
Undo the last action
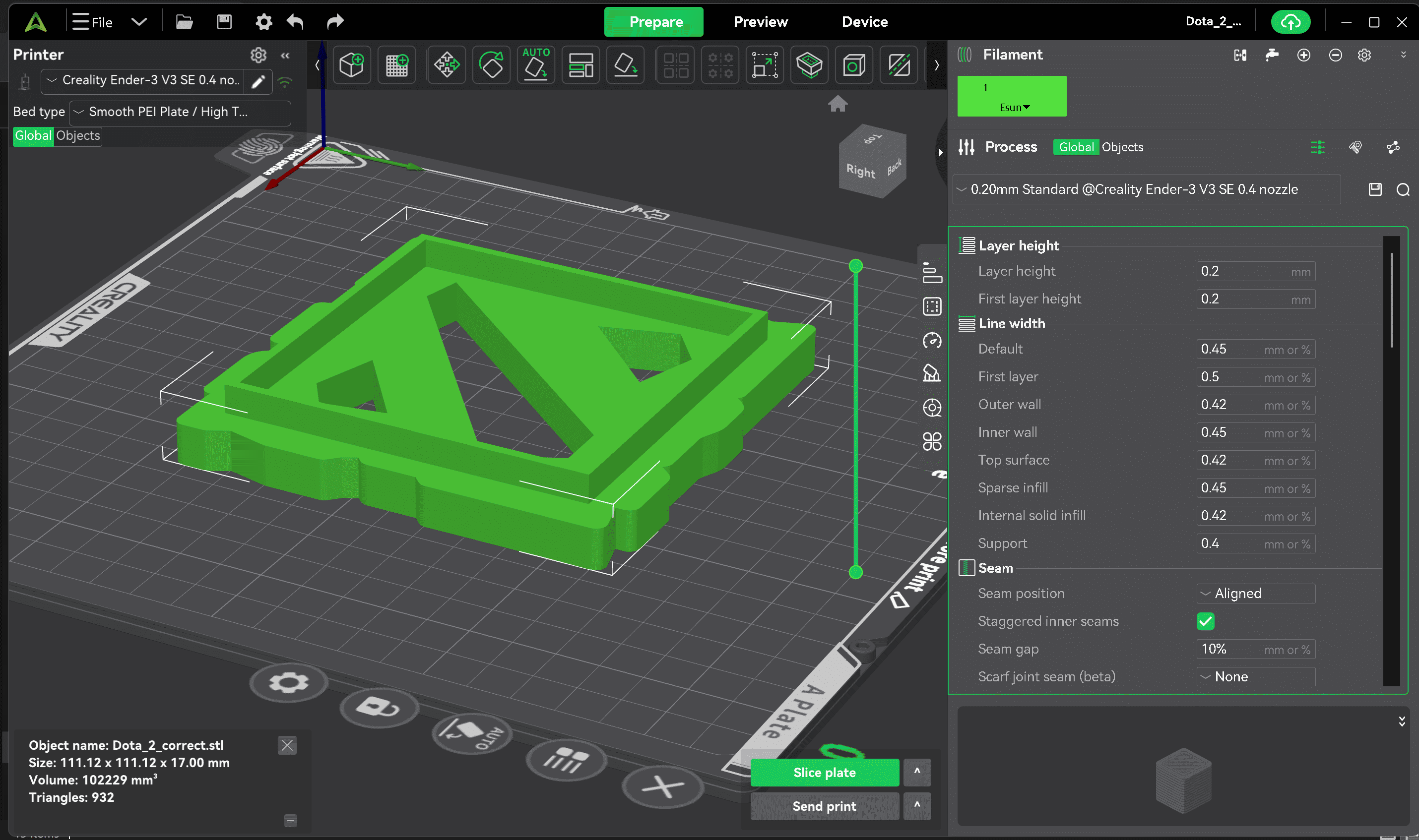click(x=296, y=22)
